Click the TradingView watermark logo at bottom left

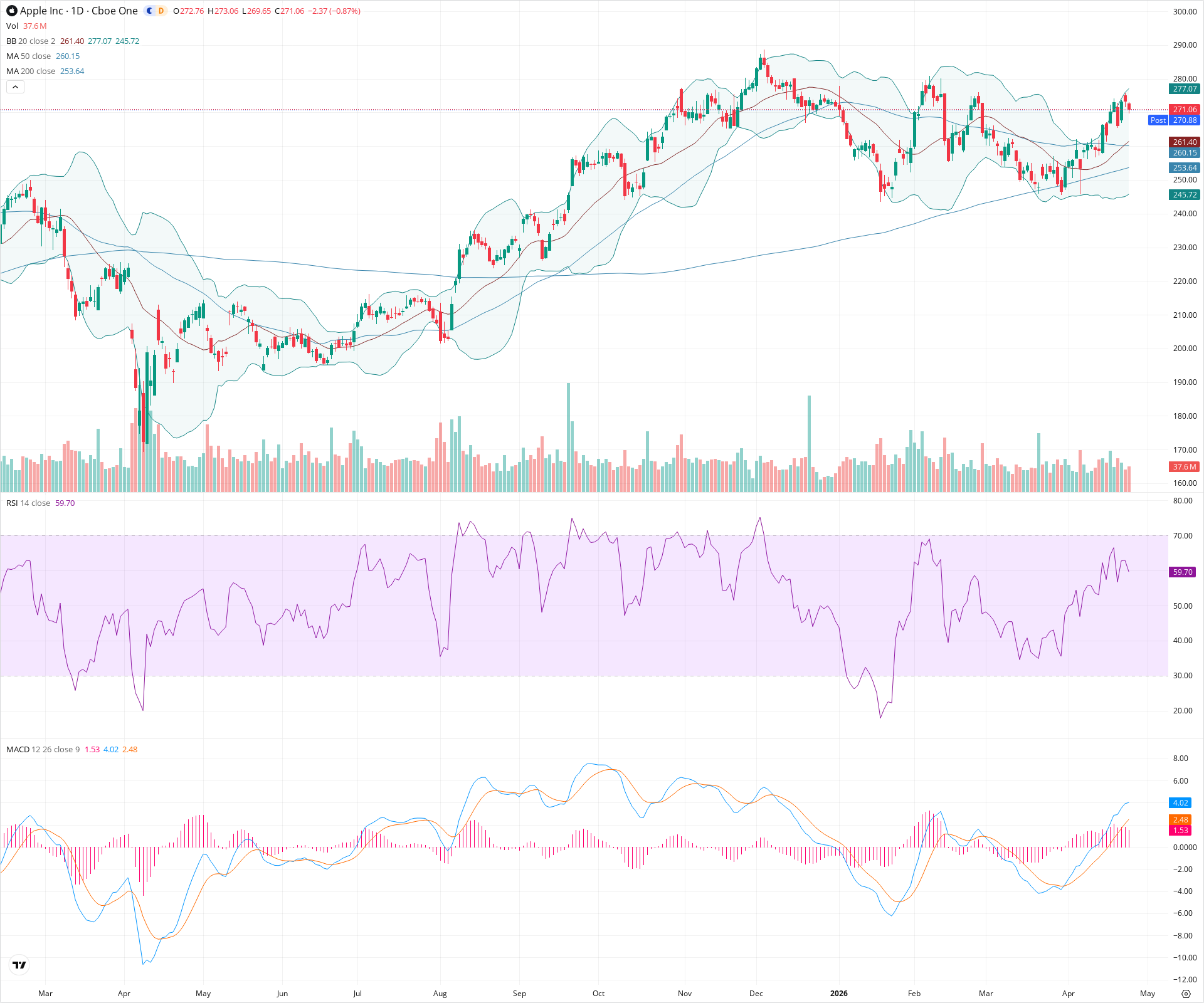tap(19, 965)
